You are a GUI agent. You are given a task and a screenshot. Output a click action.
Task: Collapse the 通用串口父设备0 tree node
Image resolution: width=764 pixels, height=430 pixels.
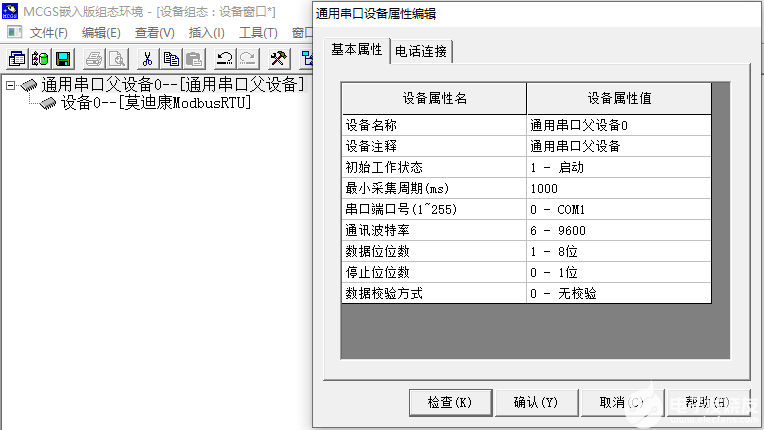tap(10, 86)
